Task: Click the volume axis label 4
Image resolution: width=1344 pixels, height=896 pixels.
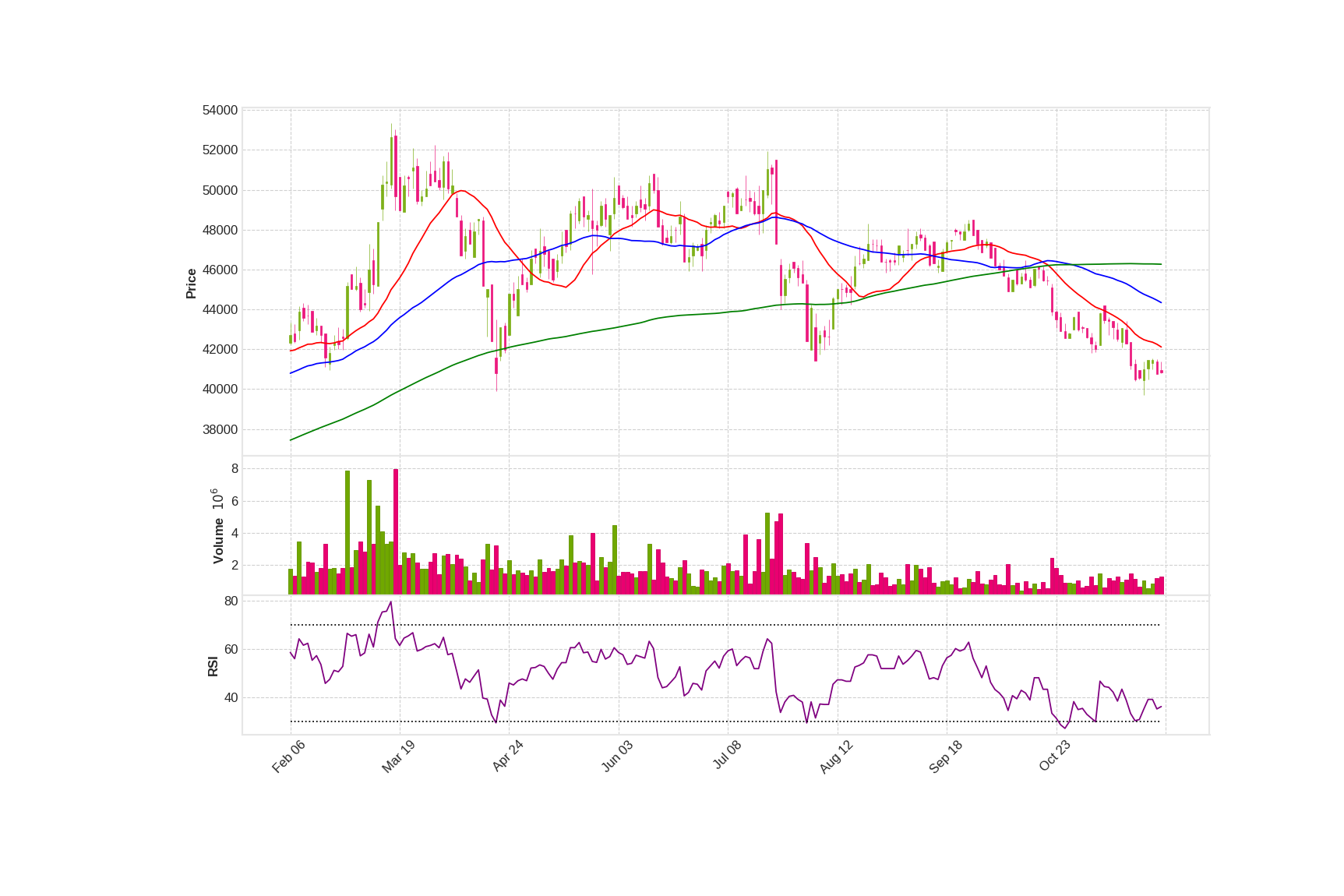Action: (x=235, y=534)
